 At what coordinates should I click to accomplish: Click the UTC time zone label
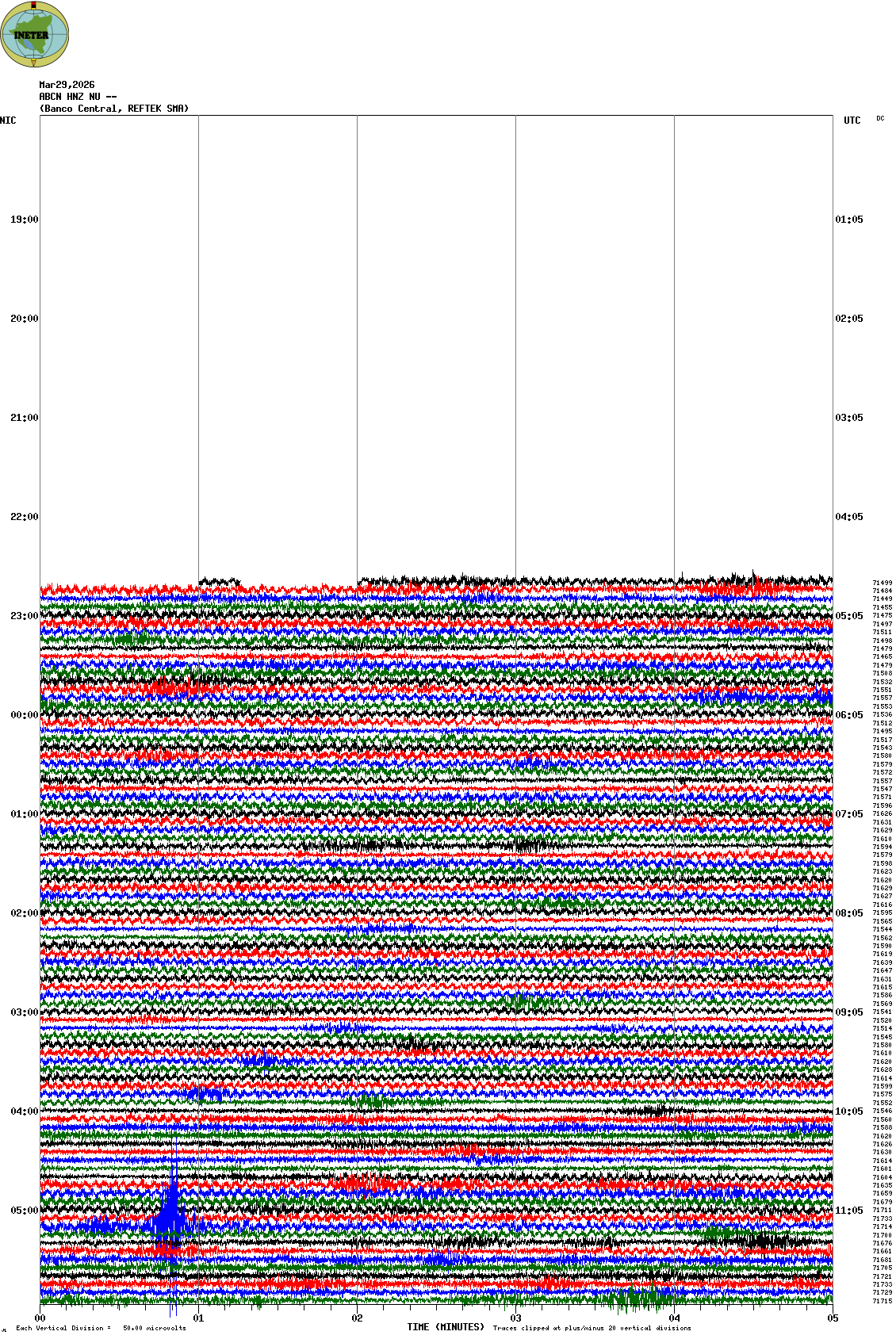click(x=852, y=121)
